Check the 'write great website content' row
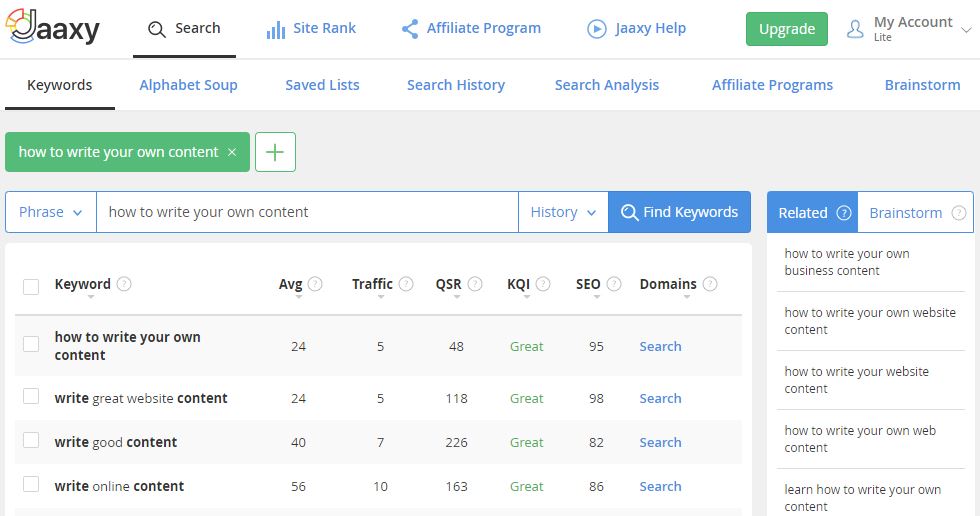 click(31, 396)
